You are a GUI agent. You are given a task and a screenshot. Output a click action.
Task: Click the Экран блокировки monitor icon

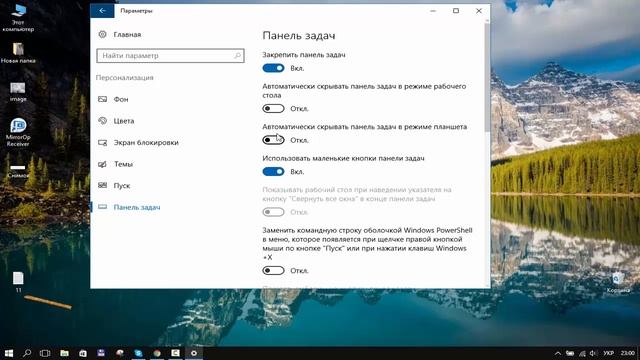pos(102,142)
